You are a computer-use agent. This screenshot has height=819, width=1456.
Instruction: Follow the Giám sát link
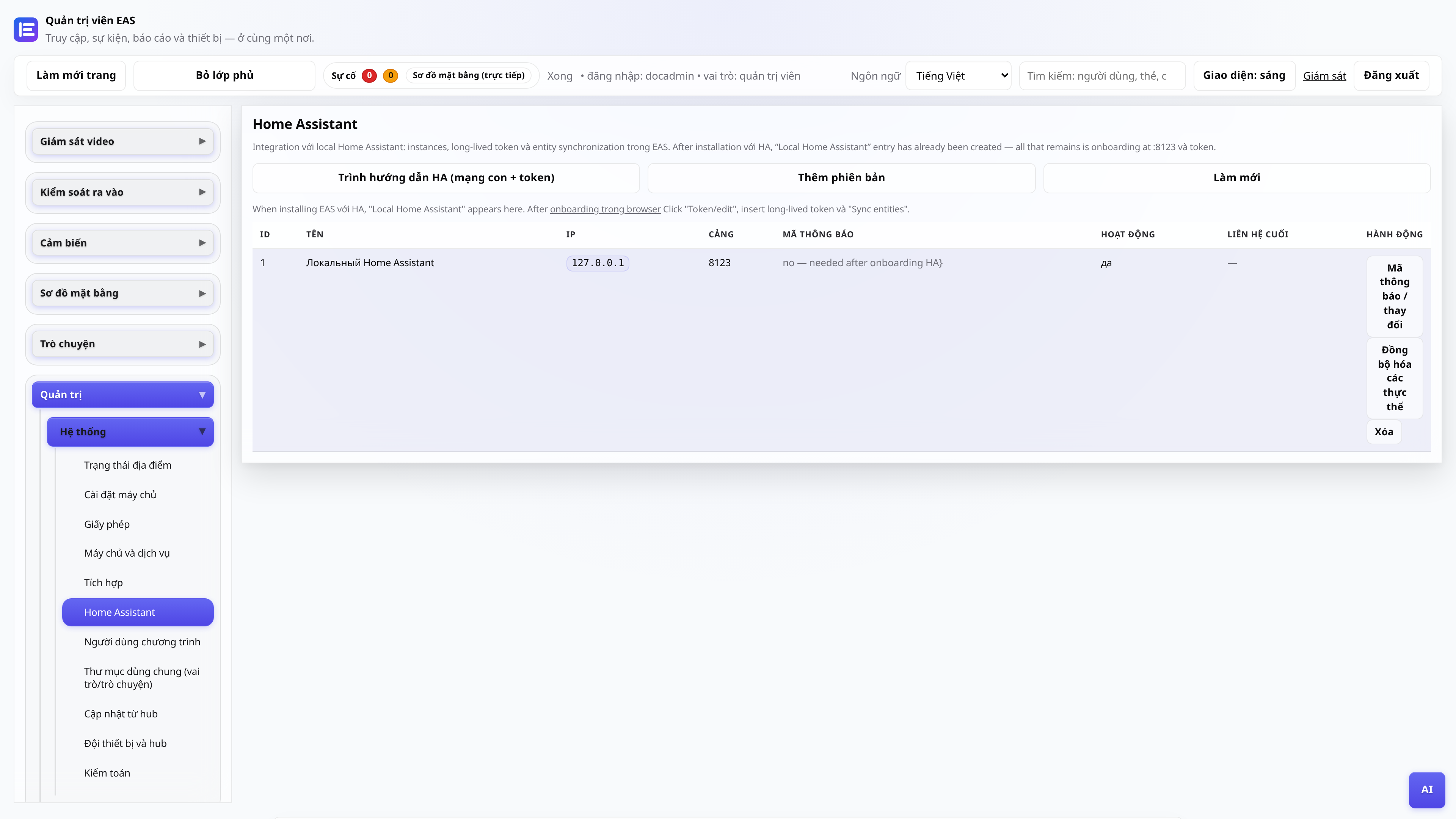coord(1324,76)
